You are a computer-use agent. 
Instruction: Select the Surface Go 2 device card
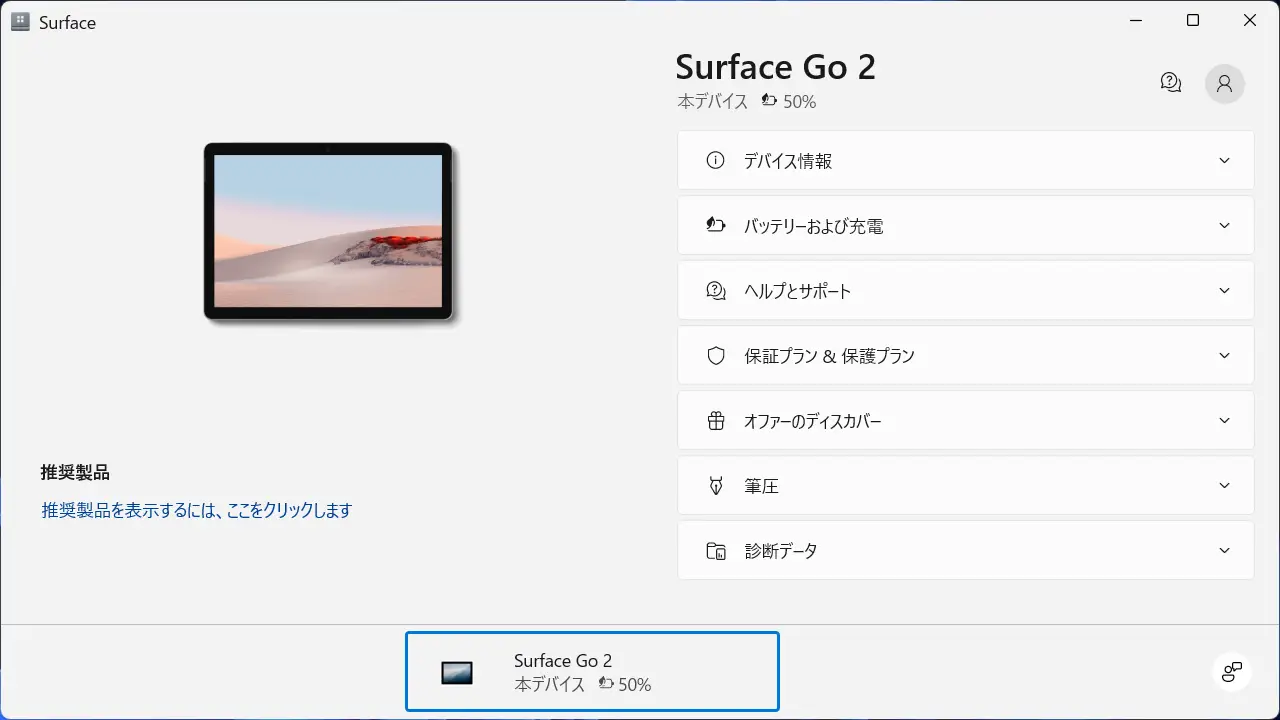coord(591,672)
